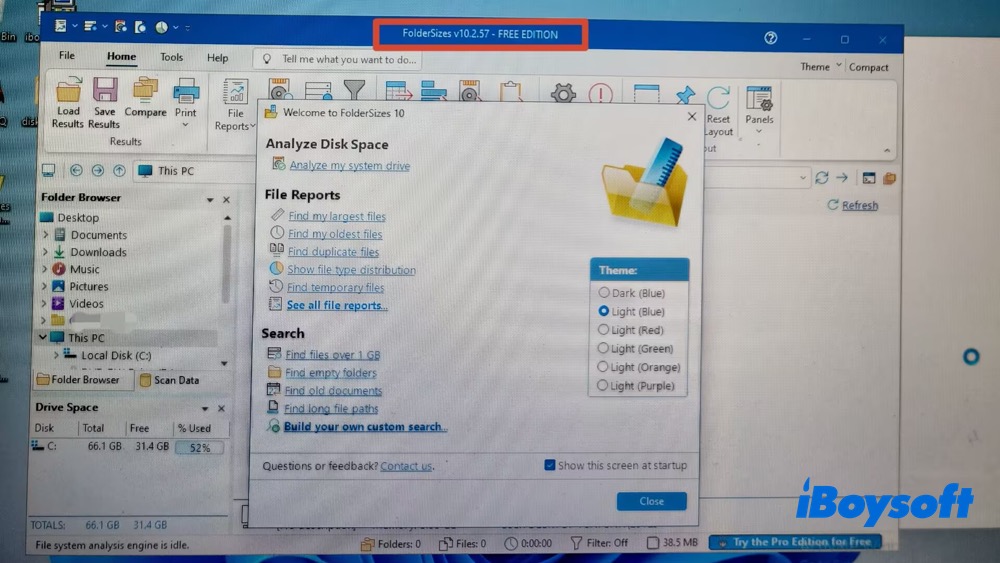Open the Drive Space panel options arrow
This screenshot has height=563, width=1000.
point(205,408)
